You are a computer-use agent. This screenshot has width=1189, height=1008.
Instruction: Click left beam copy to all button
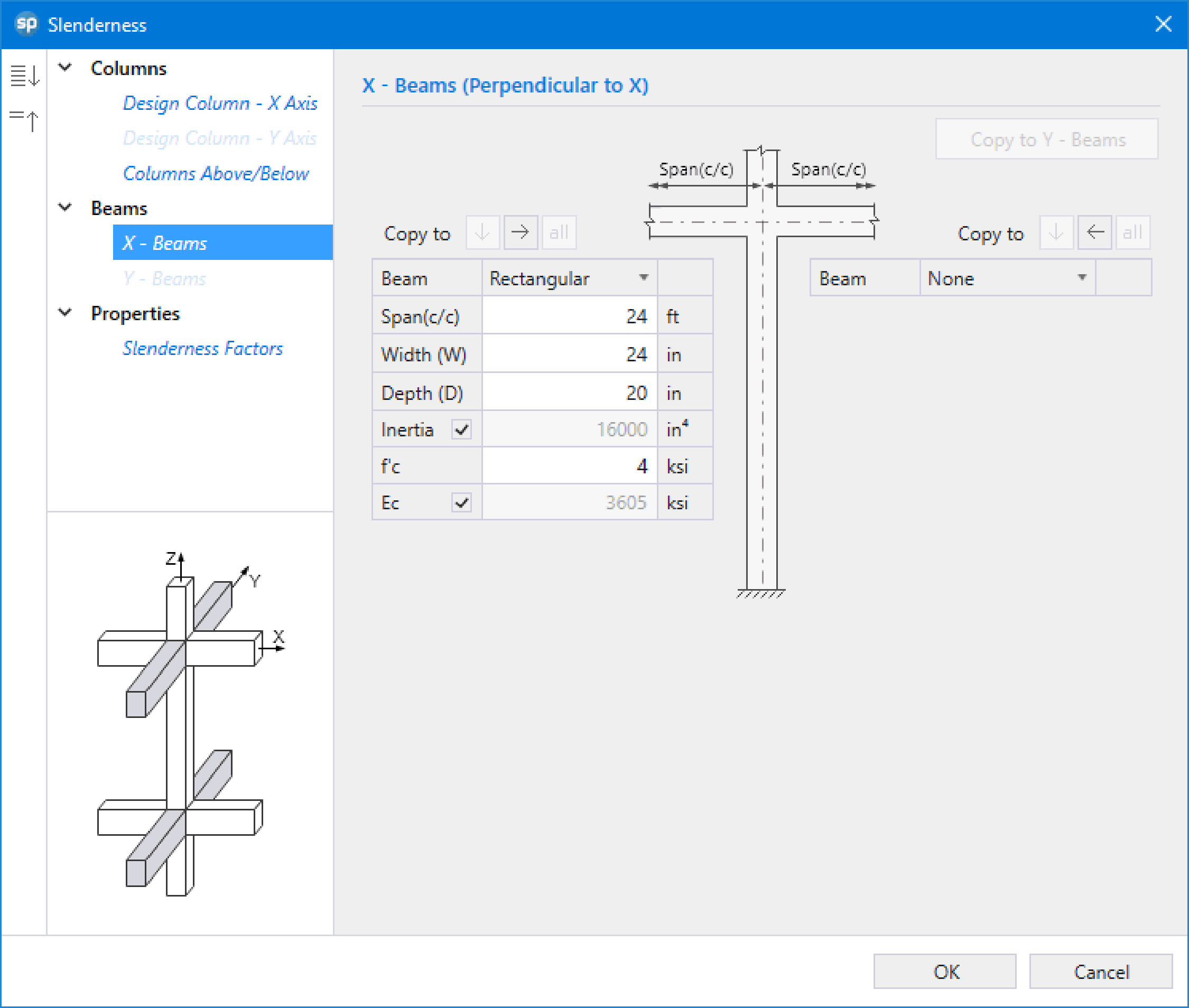[559, 232]
